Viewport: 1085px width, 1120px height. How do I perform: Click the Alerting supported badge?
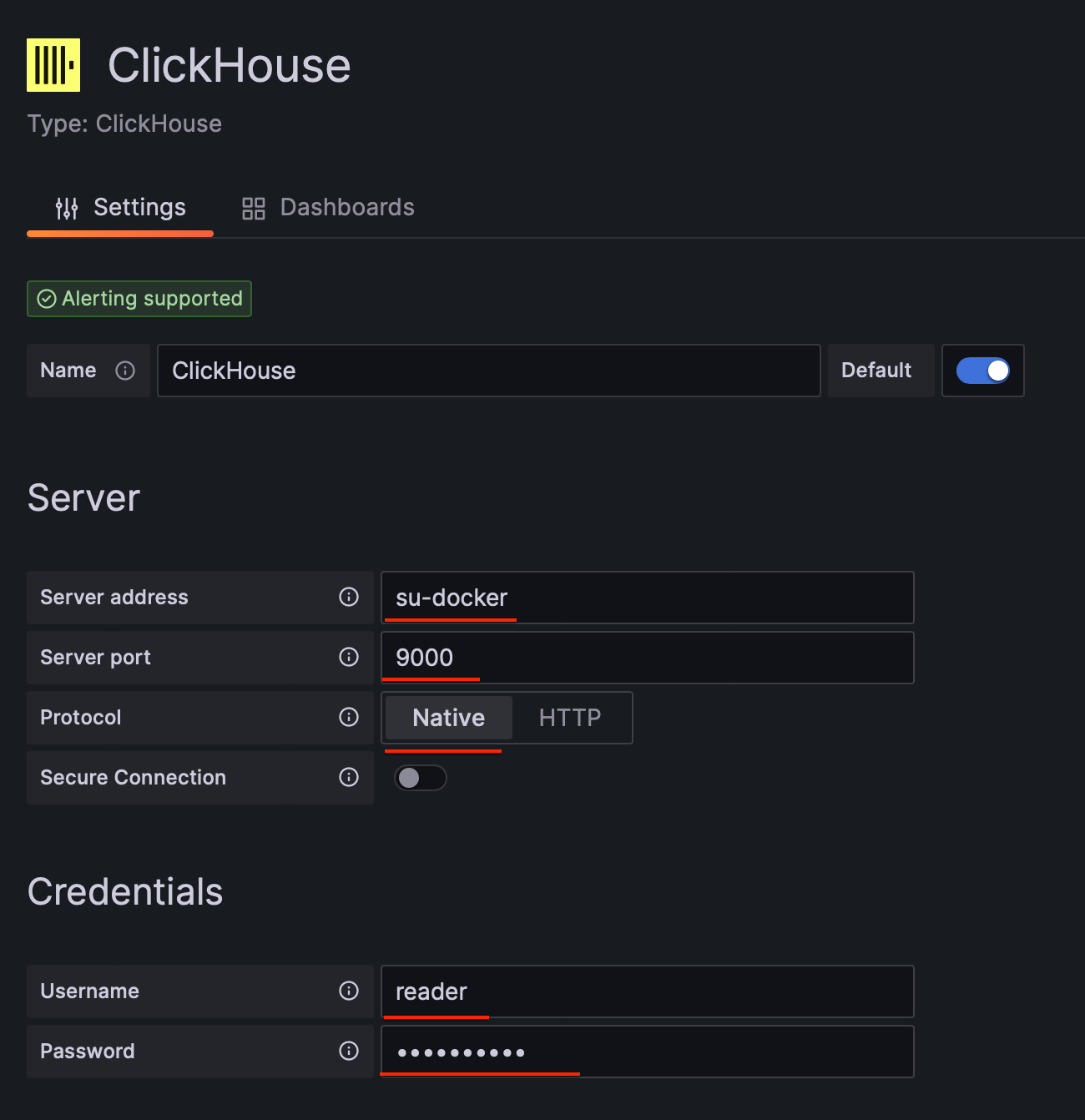coord(139,299)
